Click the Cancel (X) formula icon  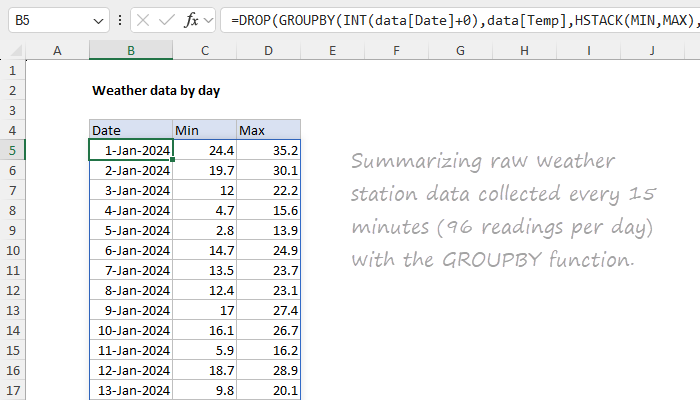point(143,21)
